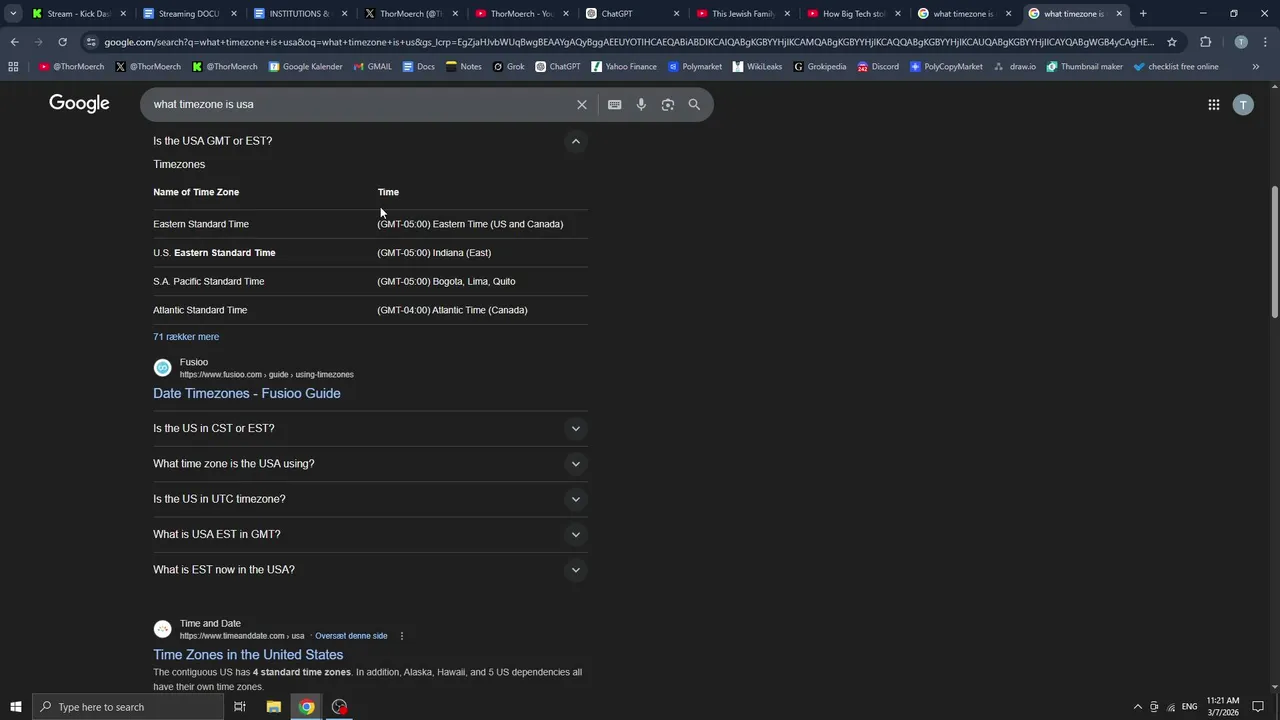
Task: Click the Chrome address bar URL
Action: click(628, 42)
